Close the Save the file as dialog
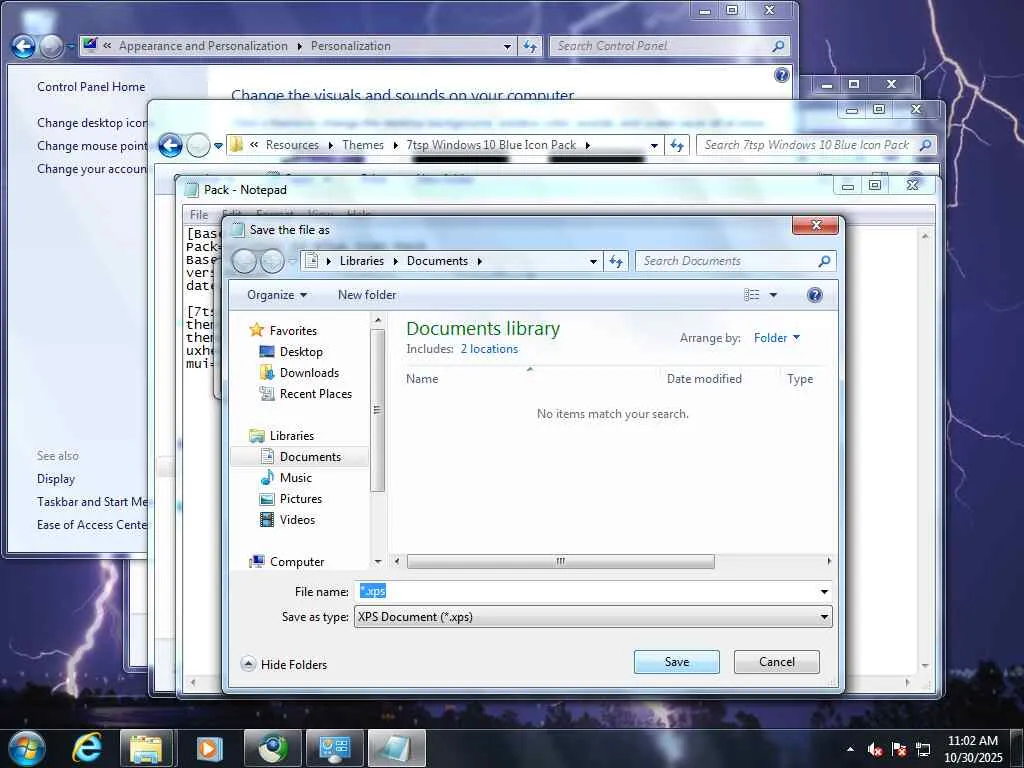Screen dimensions: 1024x768 [x=815, y=225]
